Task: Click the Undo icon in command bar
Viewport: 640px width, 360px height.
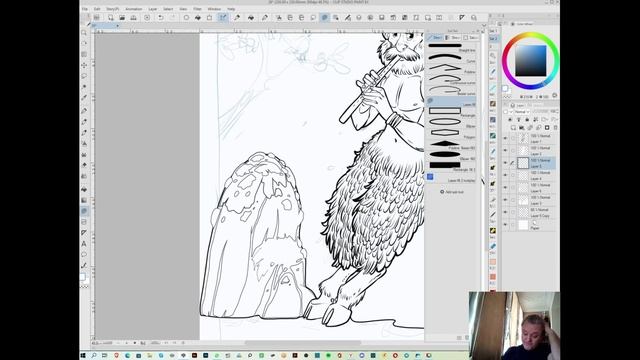Action: pyautogui.click(x=161, y=18)
